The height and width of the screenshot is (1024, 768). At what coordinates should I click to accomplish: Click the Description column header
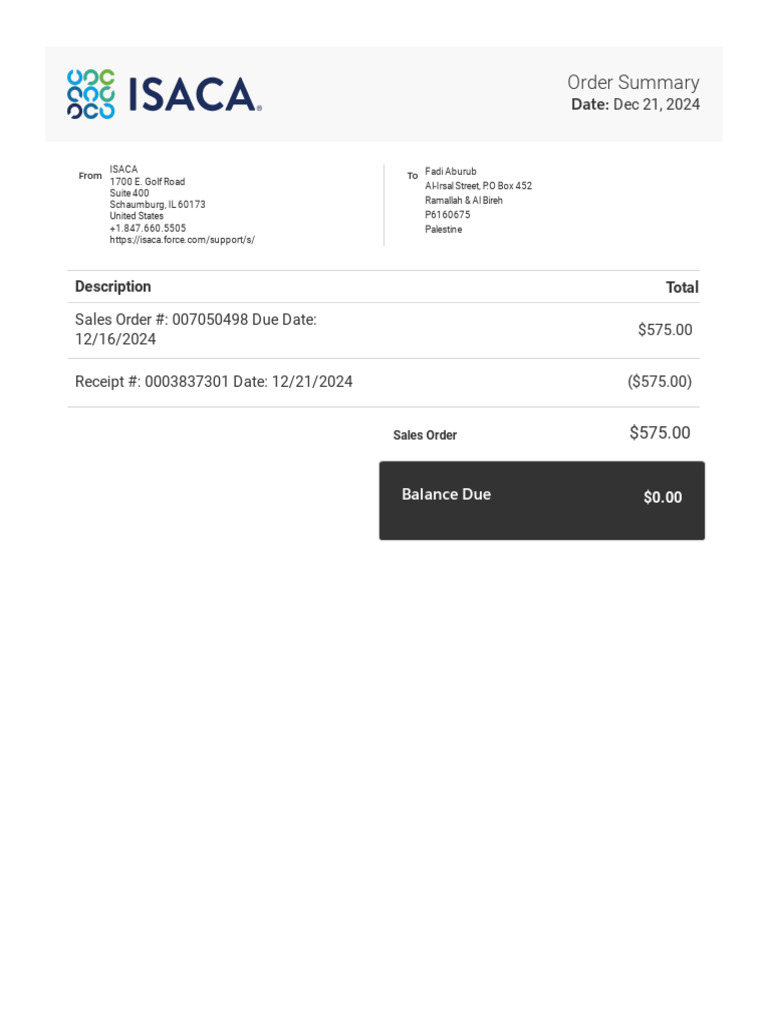(113, 287)
